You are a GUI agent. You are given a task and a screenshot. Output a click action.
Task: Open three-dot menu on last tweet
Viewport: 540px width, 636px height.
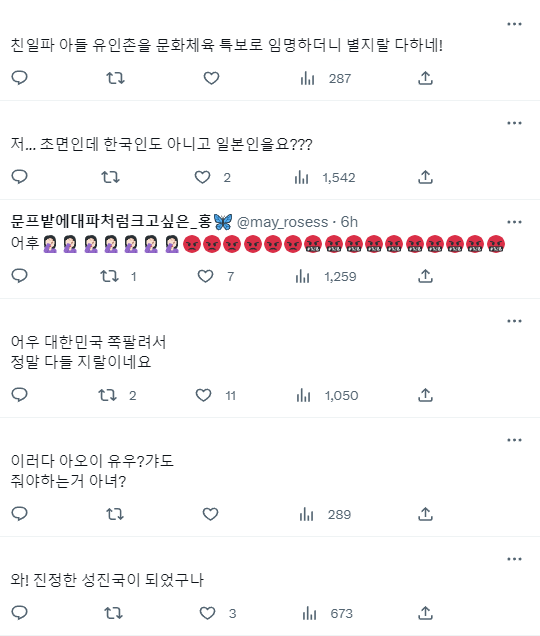click(514, 559)
